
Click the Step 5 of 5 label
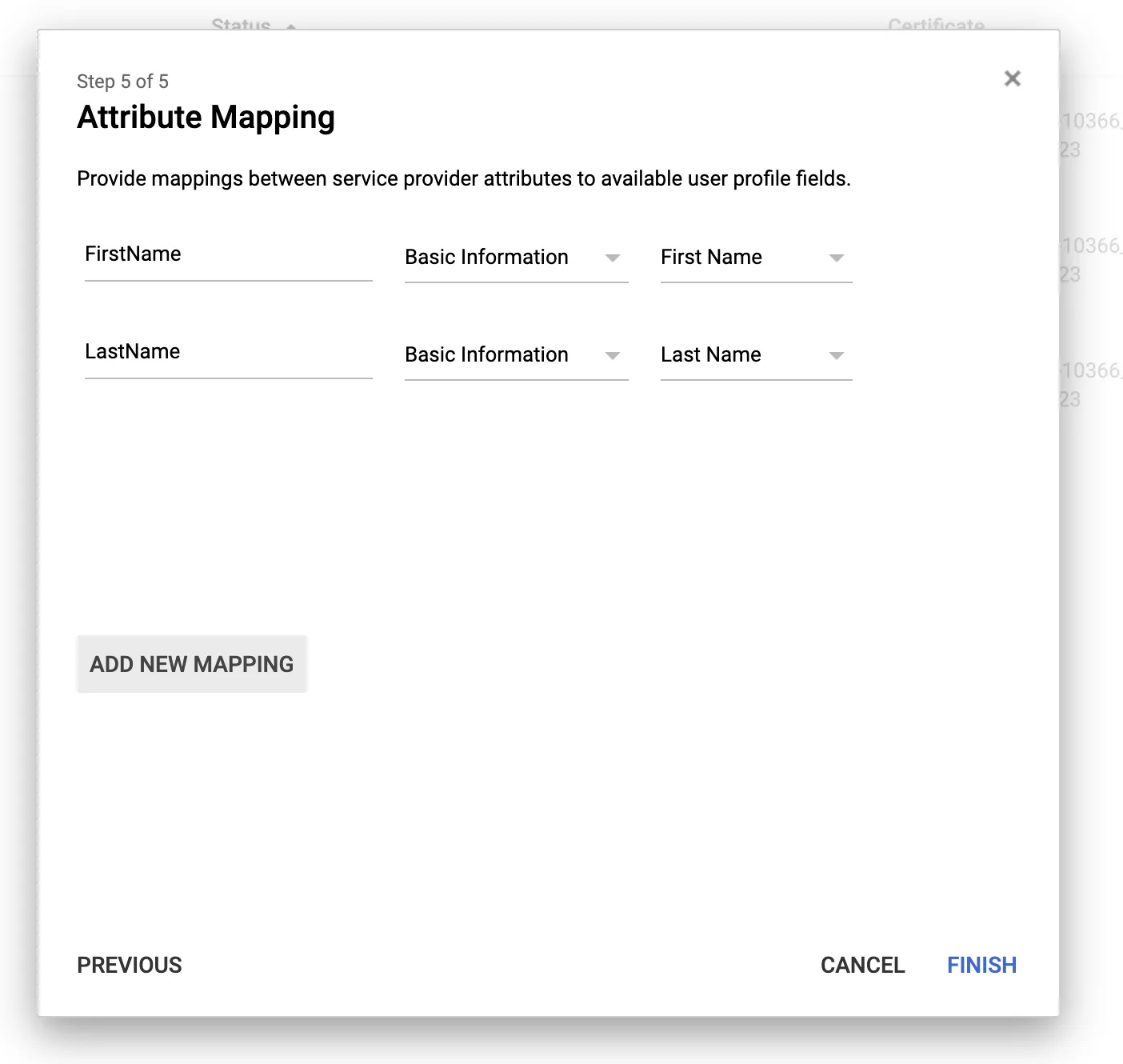point(122,82)
